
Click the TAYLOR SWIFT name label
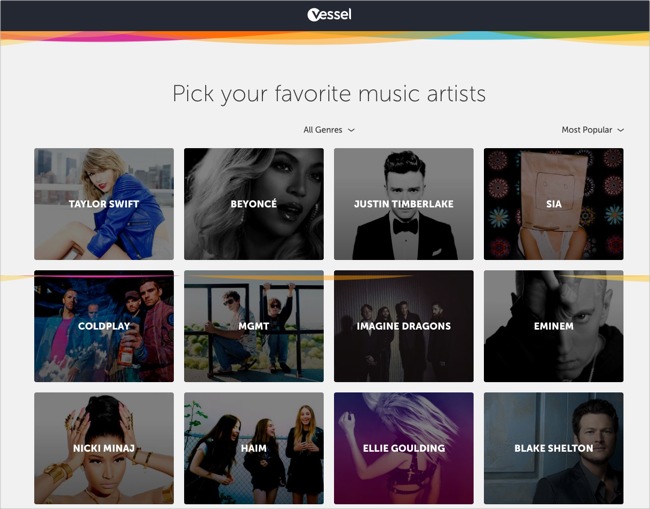[x=104, y=204]
